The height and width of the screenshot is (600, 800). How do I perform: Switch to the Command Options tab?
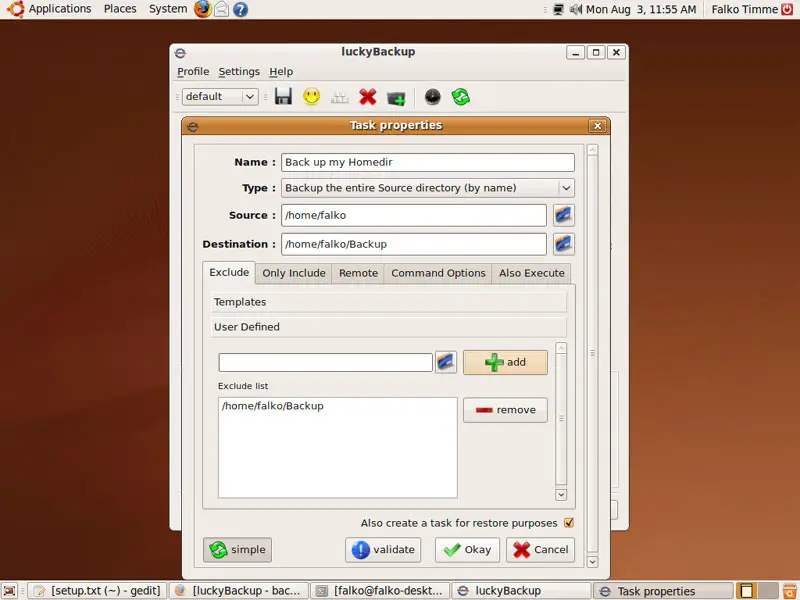pyautogui.click(x=438, y=273)
